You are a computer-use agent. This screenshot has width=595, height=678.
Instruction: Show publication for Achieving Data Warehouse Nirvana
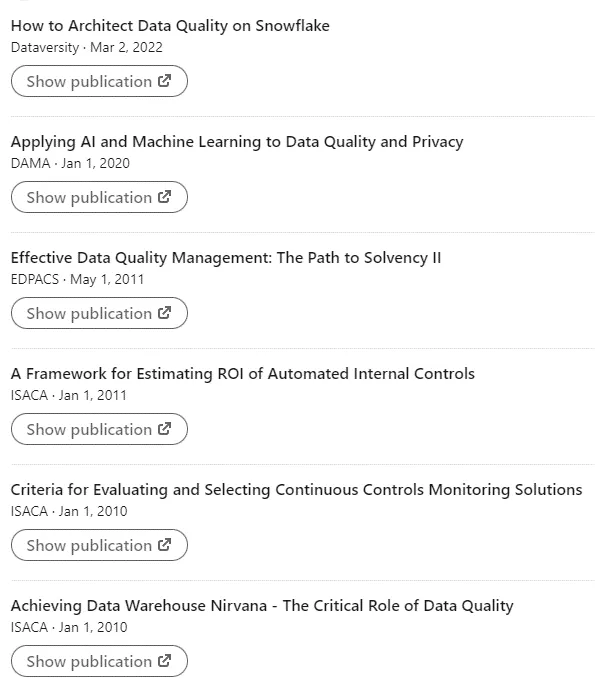coord(99,660)
